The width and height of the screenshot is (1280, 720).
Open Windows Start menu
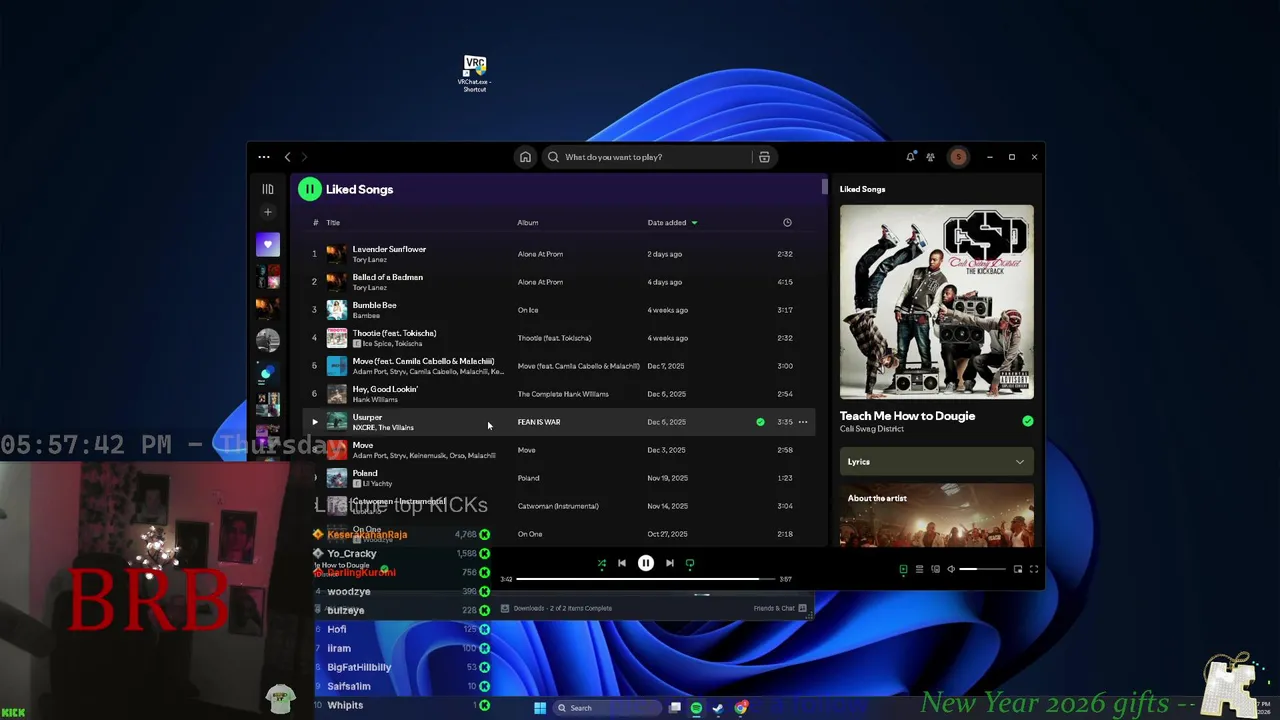pyautogui.click(x=540, y=708)
